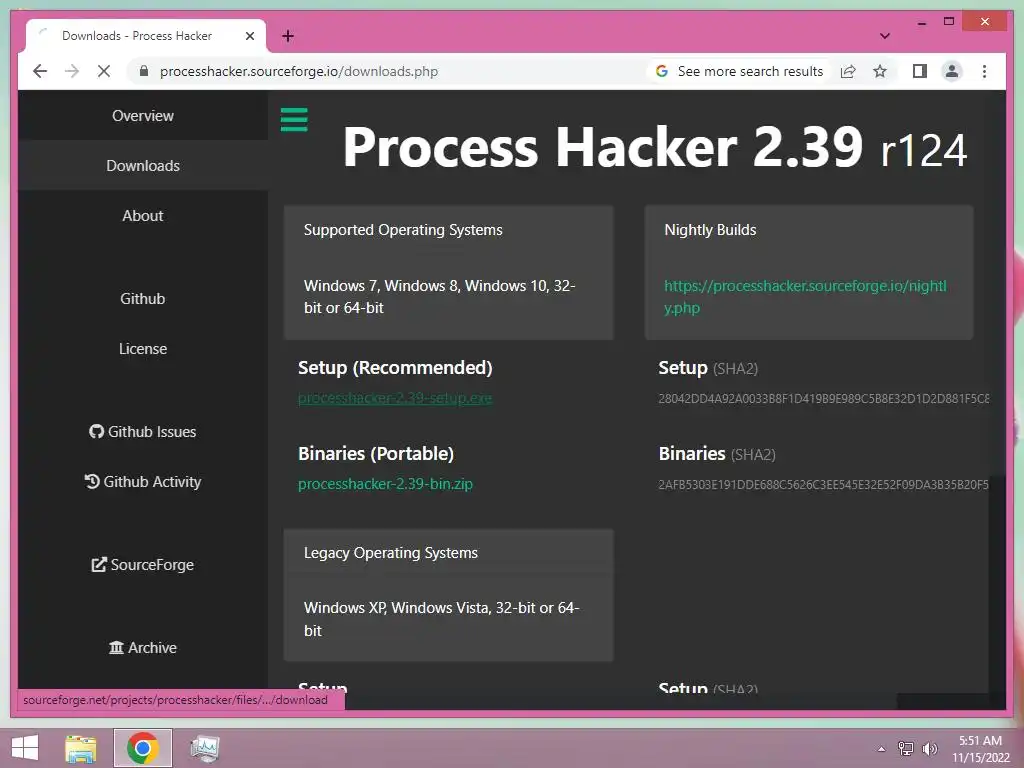Open the License sidebar item

tap(142, 349)
